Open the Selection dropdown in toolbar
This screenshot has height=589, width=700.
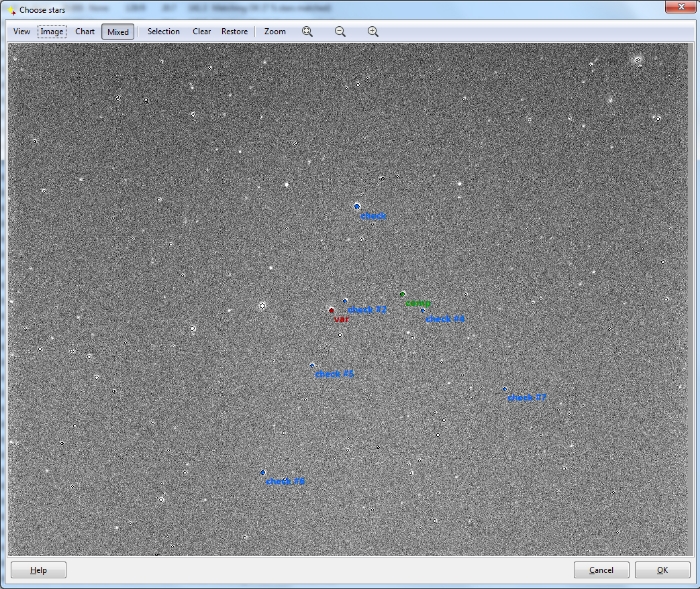[163, 31]
